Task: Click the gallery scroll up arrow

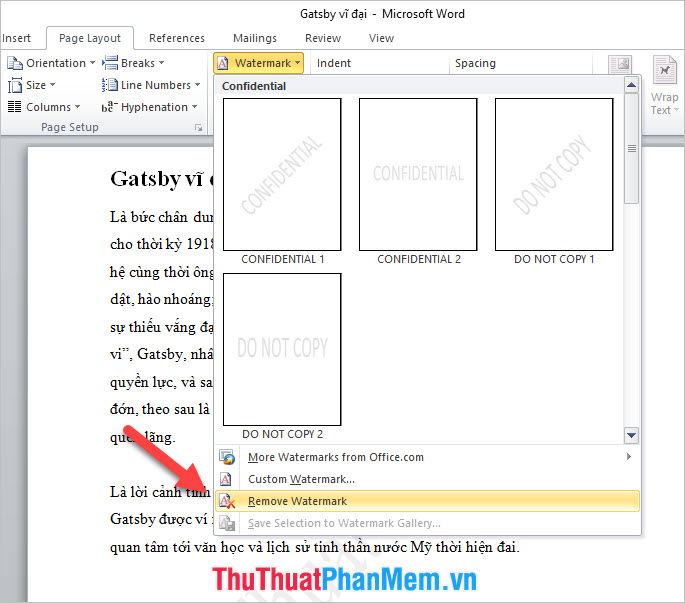Action: 631,85
